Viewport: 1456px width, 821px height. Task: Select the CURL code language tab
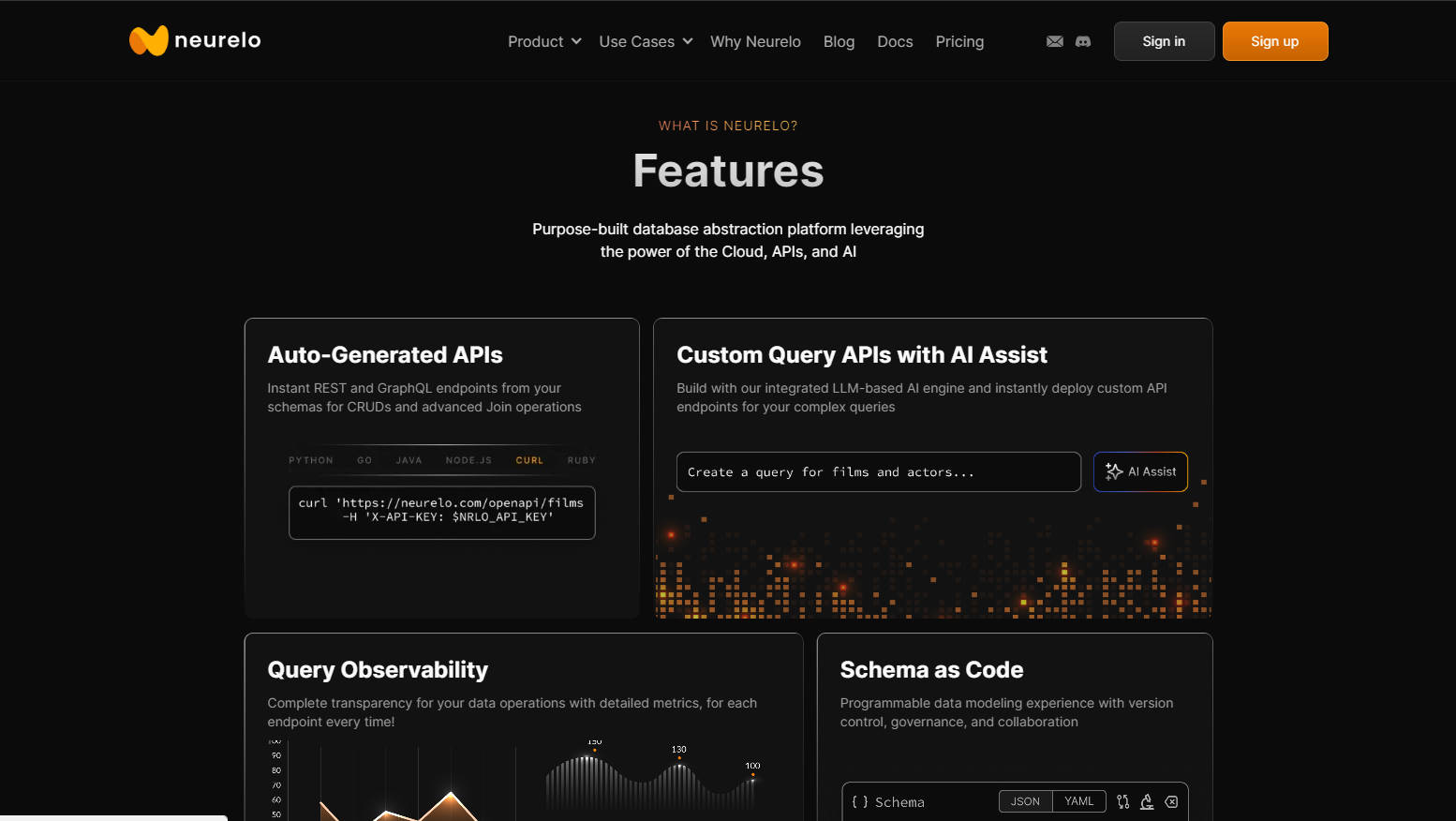(x=529, y=460)
